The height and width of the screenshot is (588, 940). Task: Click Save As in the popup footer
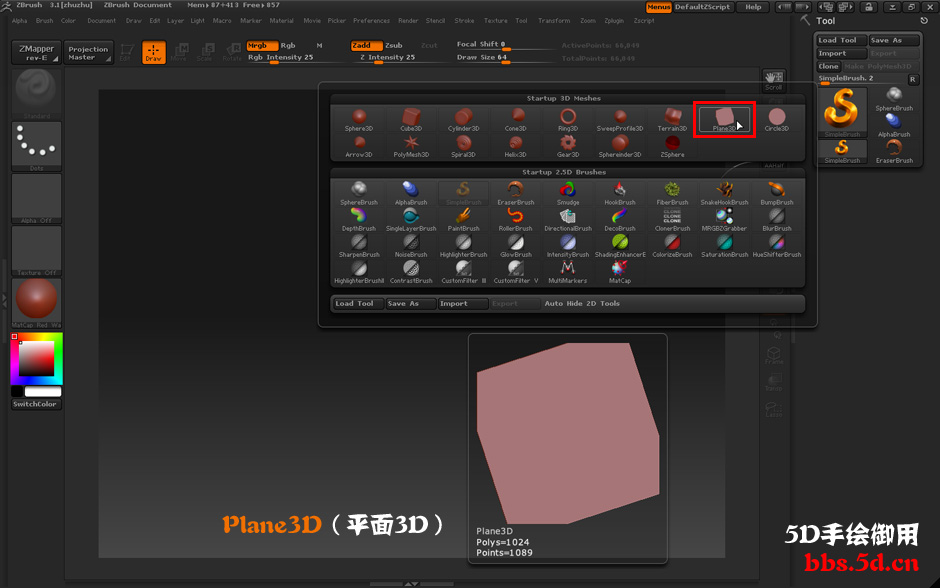411,304
